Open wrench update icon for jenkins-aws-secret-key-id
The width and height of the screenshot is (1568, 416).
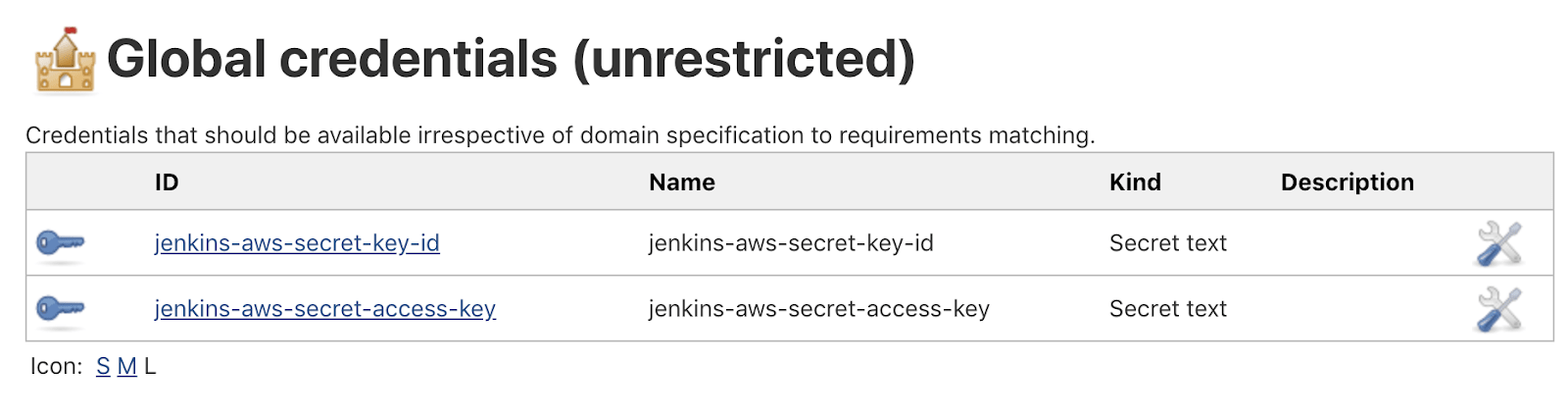pyautogui.click(x=1498, y=243)
